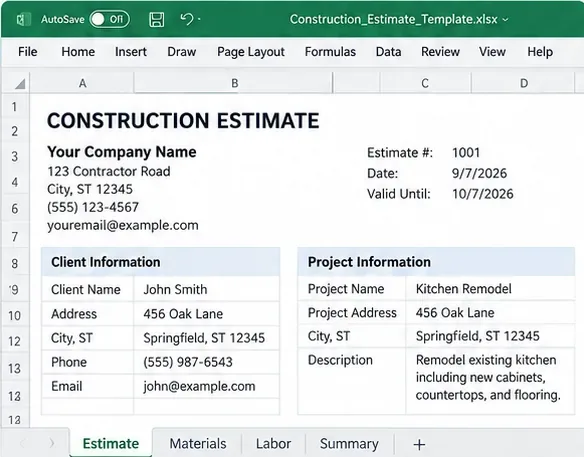Open the Formulas ribbon tab
The width and height of the screenshot is (584, 457).
pyautogui.click(x=330, y=51)
